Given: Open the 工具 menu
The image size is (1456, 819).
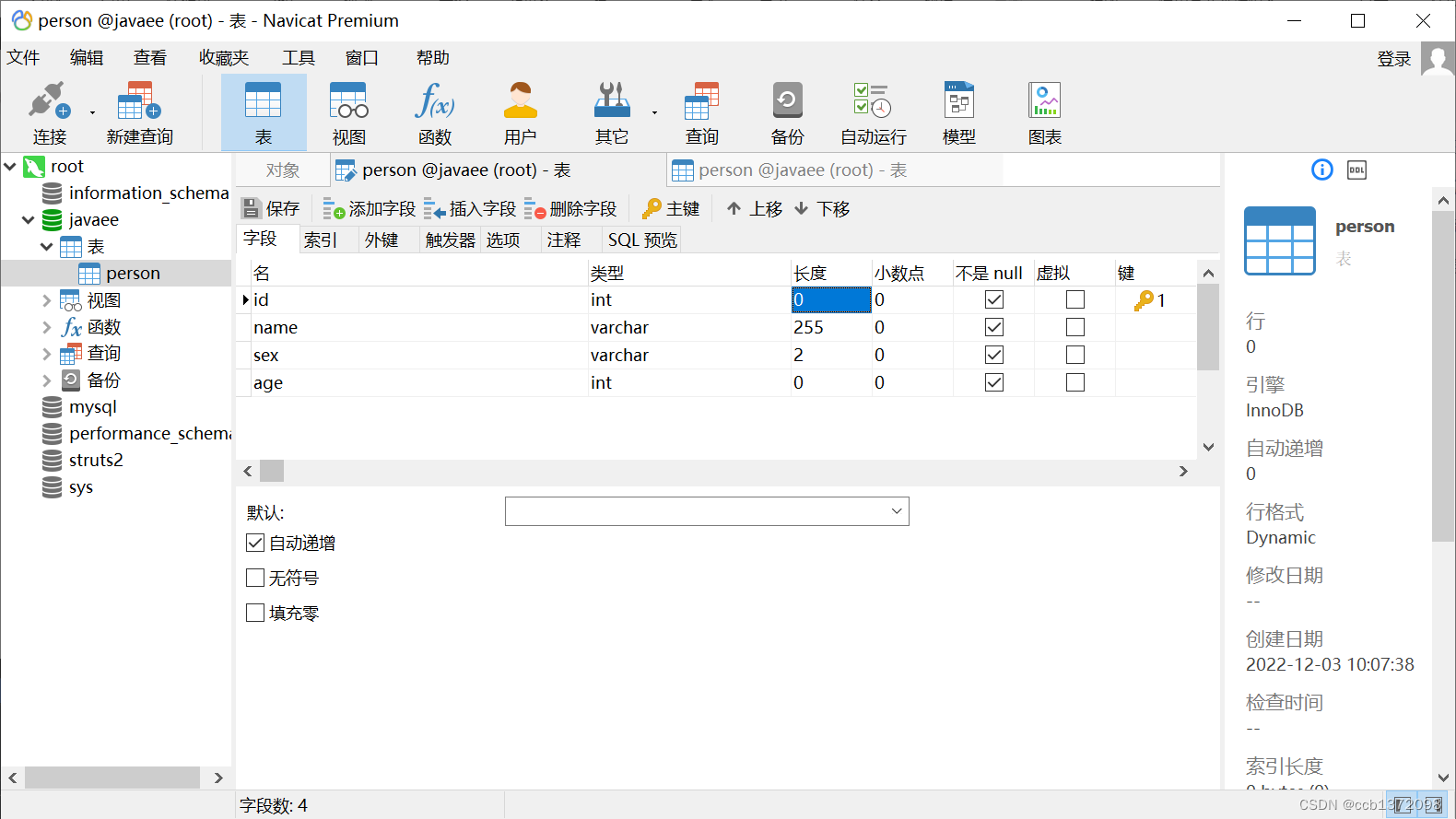Looking at the screenshot, I should click(x=299, y=58).
